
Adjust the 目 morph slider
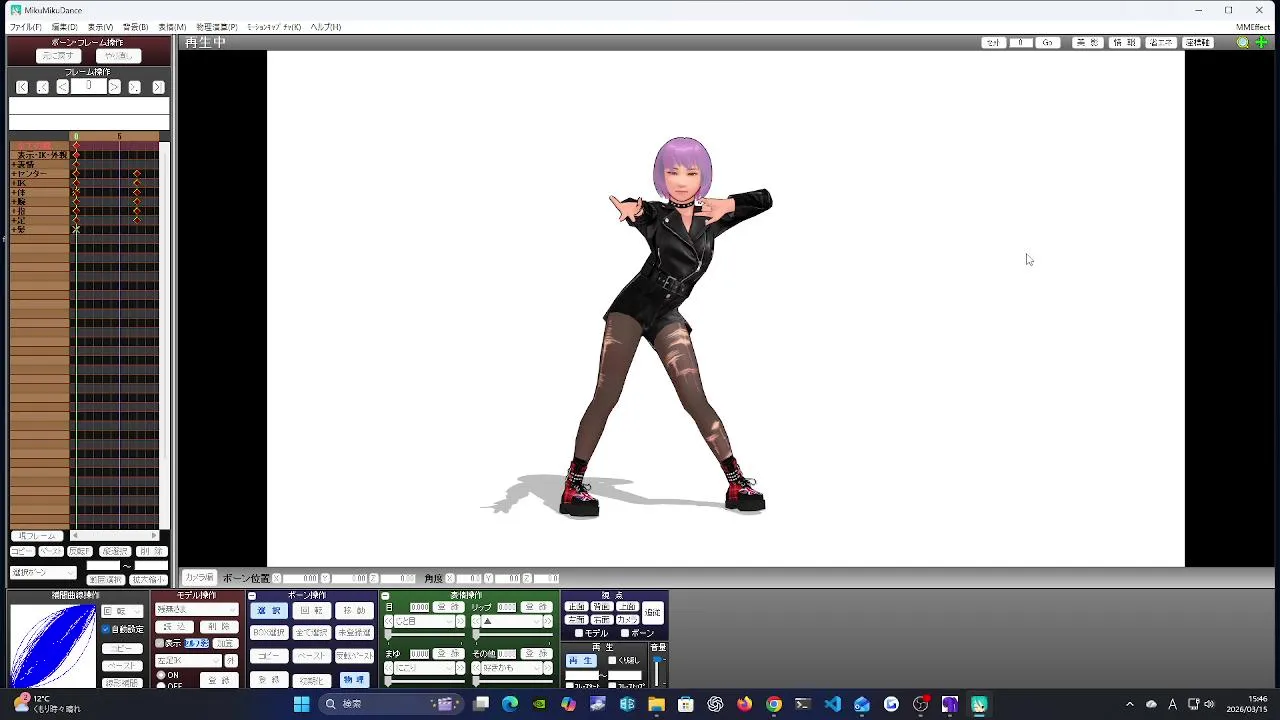point(424,635)
